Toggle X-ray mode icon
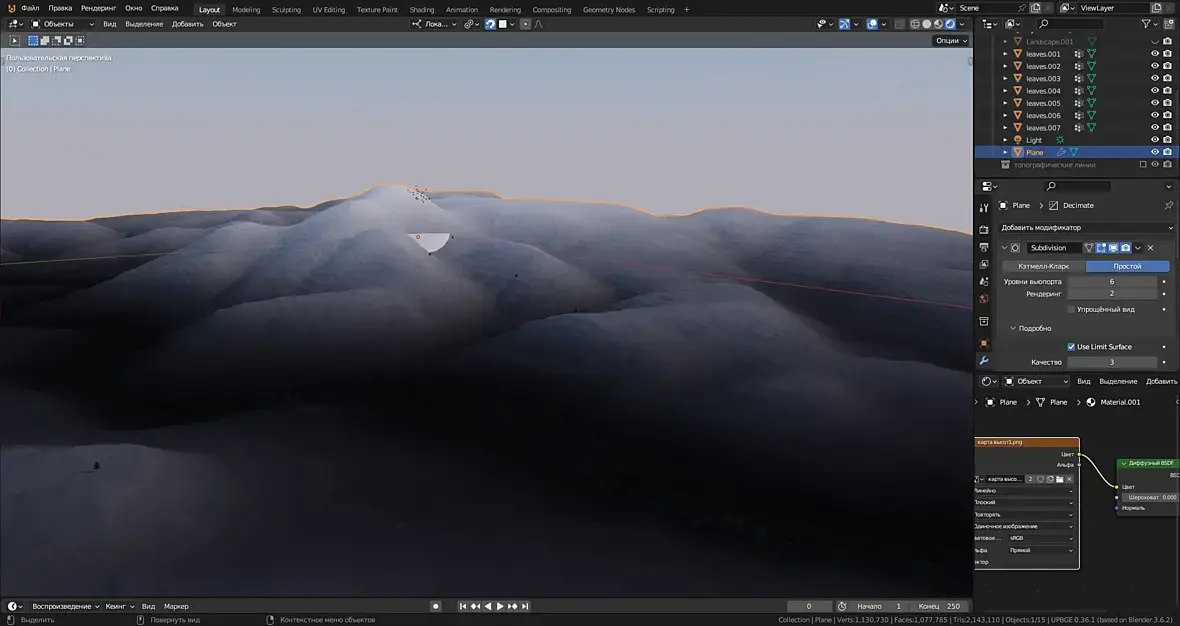 899,24
